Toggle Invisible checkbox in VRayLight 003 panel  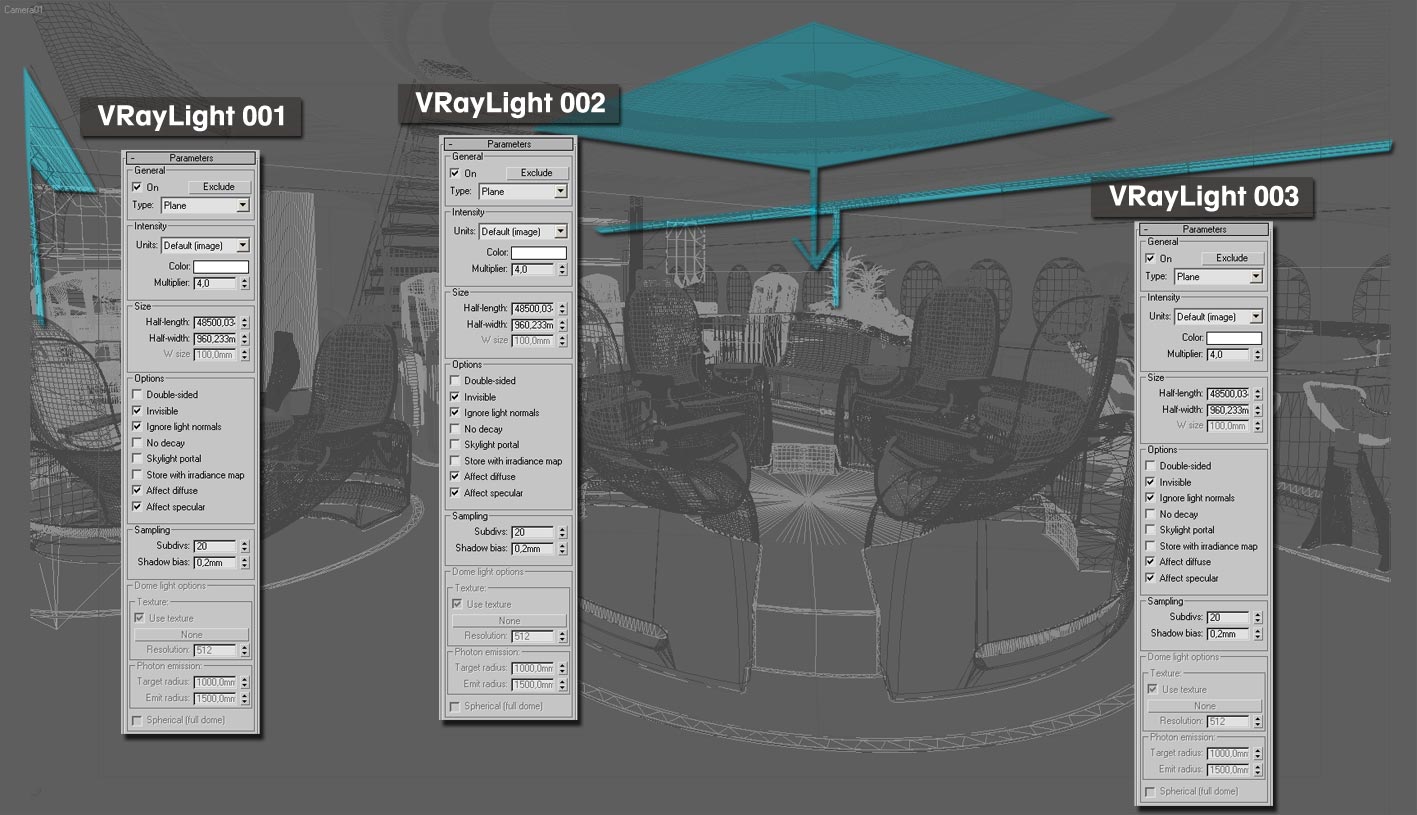pyautogui.click(x=1151, y=482)
